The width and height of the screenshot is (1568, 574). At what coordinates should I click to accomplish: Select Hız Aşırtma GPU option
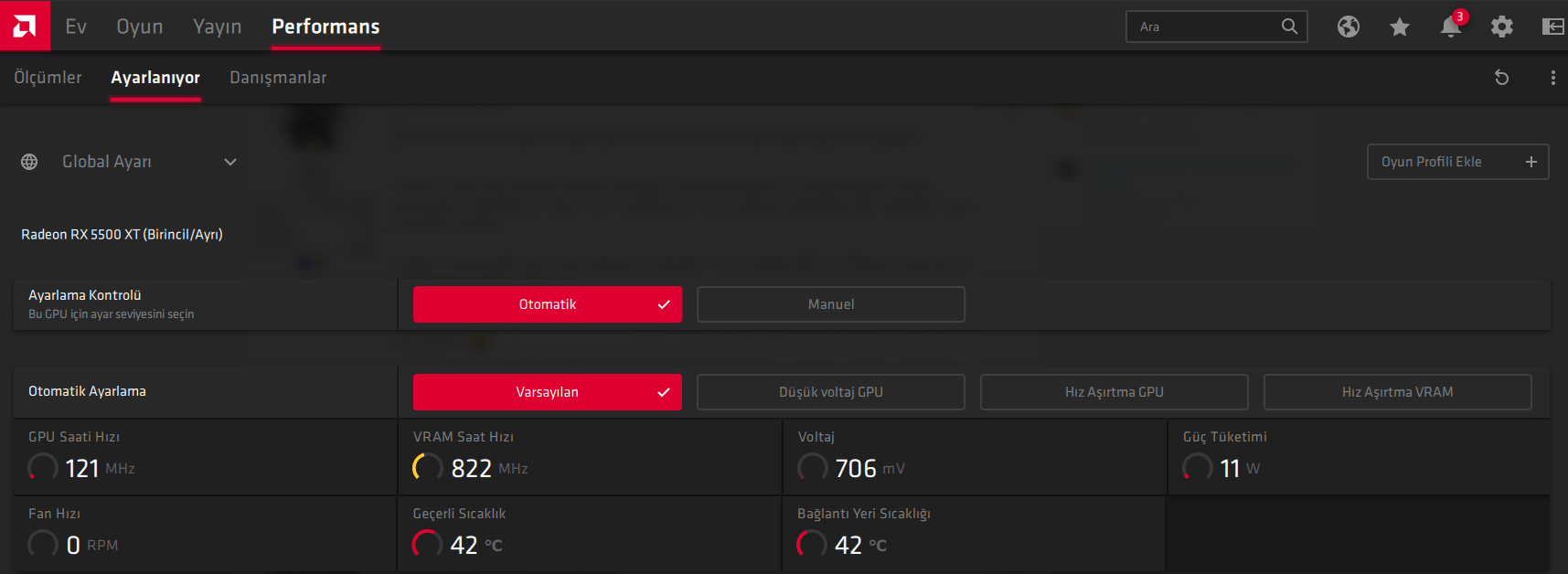pyautogui.click(x=1115, y=392)
